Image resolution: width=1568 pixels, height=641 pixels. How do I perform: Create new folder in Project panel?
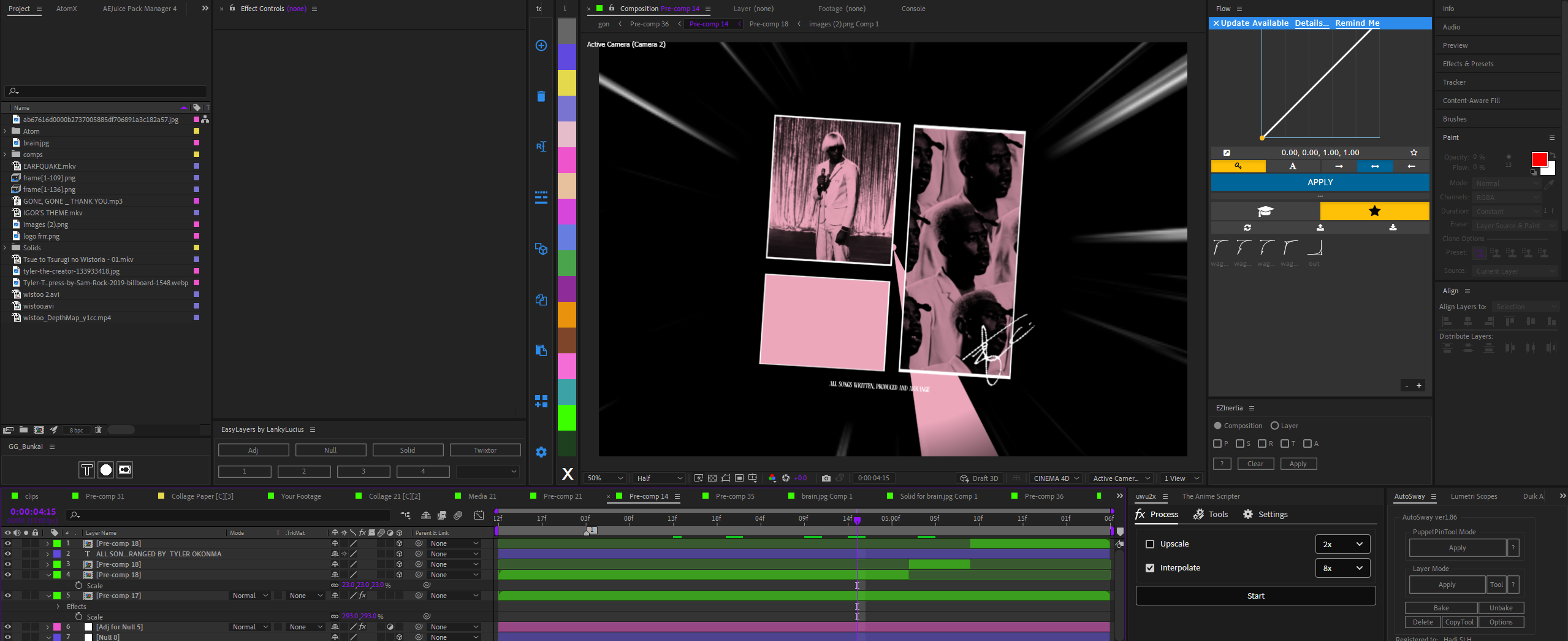click(23, 430)
